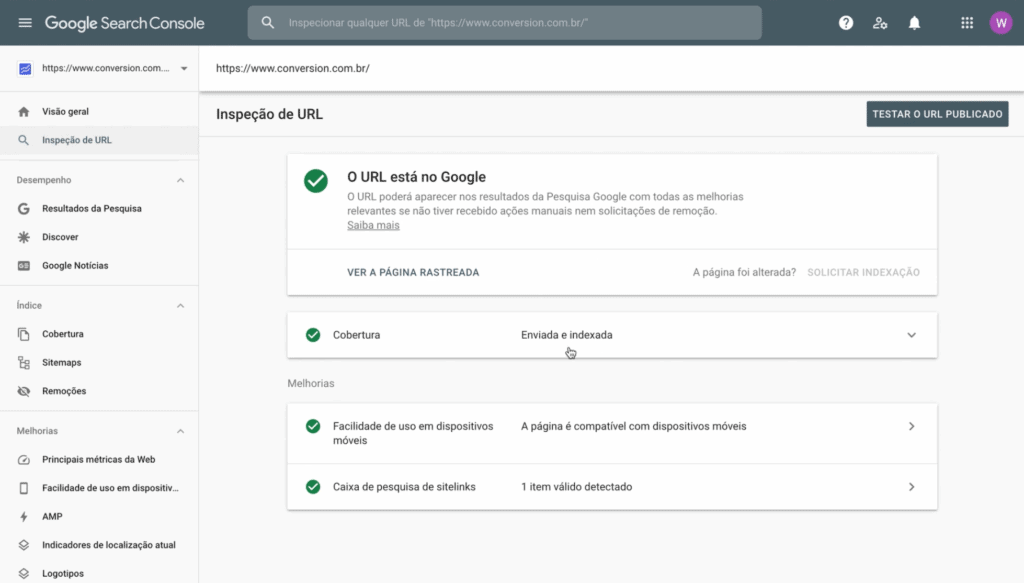Collapse the Índice section
The height and width of the screenshot is (583, 1024).
(x=180, y=306)
